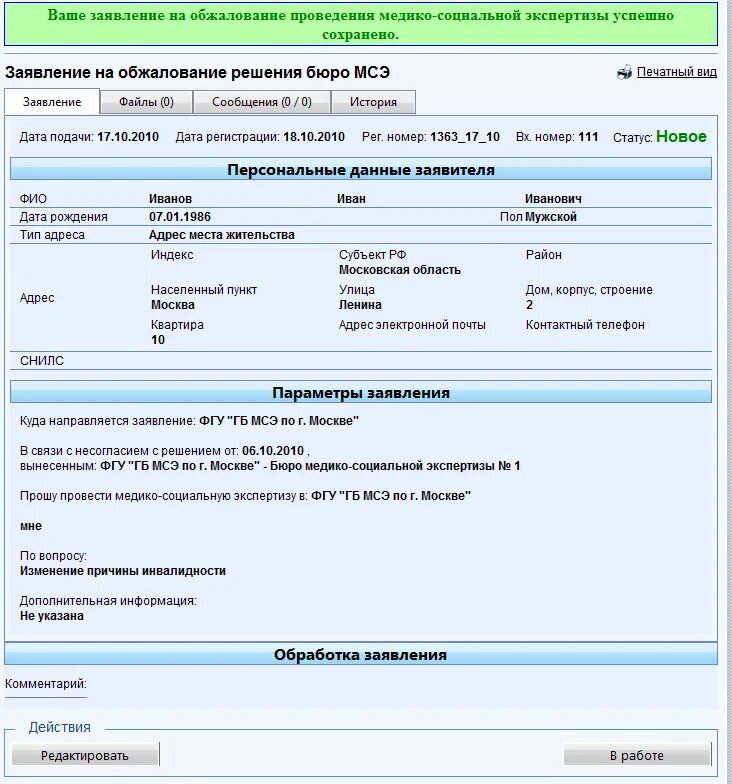This screenshot has height=784, width=732.
Task: Click the gender value Мужской
Action: click(551, 217)
